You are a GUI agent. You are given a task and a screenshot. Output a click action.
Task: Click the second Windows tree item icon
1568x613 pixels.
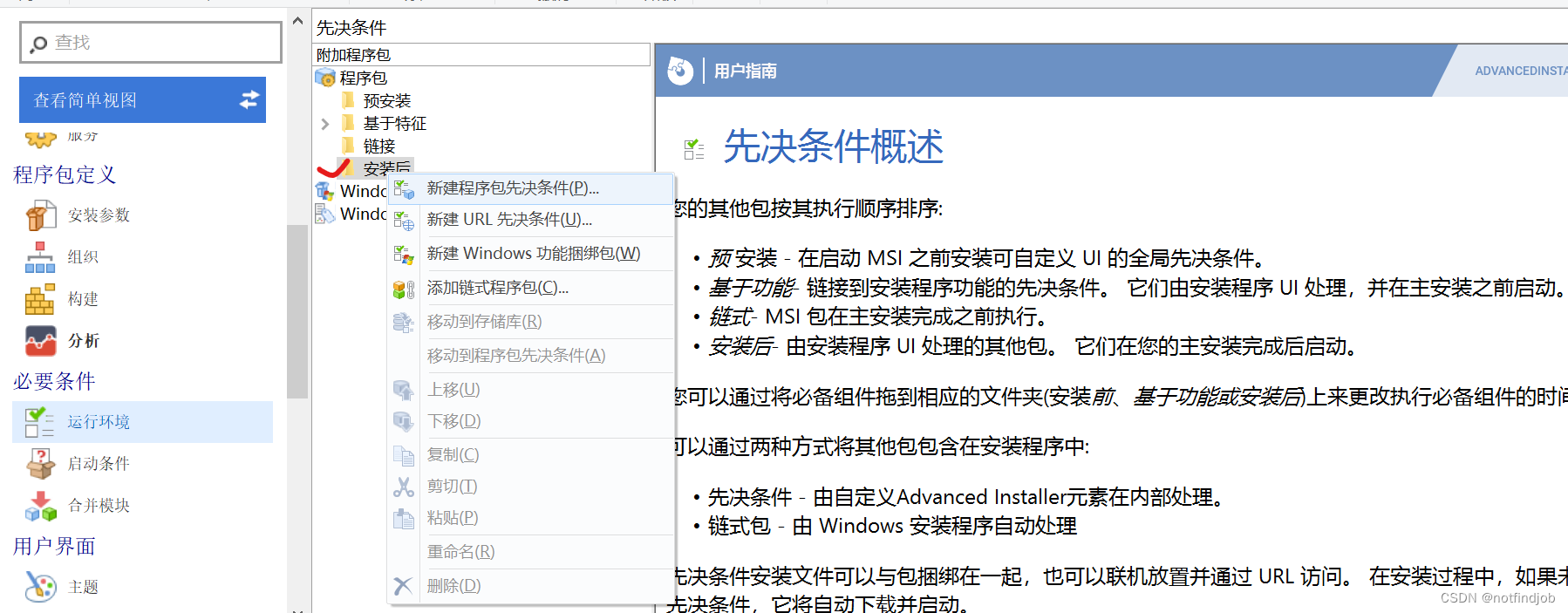pyautogui.click(x=325, y=214)
